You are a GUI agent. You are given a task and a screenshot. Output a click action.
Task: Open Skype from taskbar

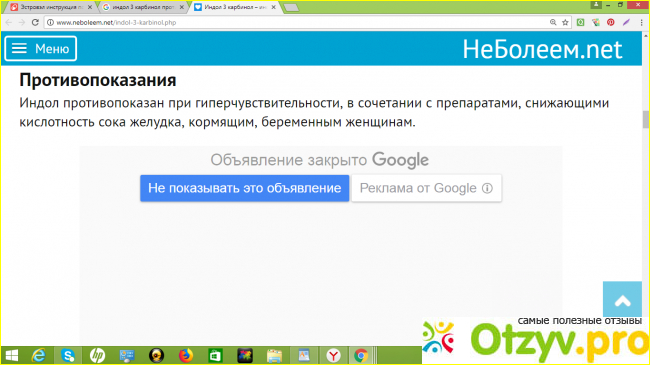68,355
